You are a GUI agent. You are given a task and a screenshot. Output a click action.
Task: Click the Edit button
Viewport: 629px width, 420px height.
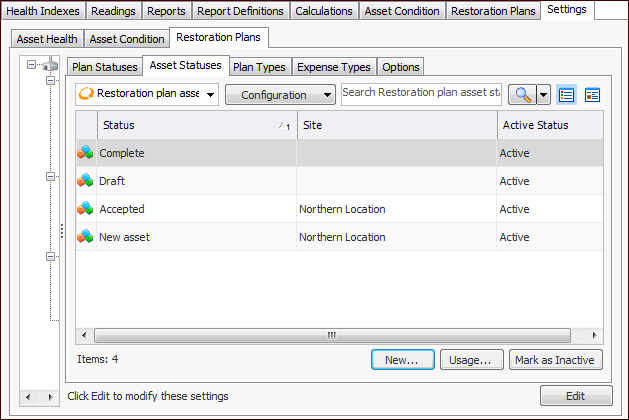coord(575,396)
